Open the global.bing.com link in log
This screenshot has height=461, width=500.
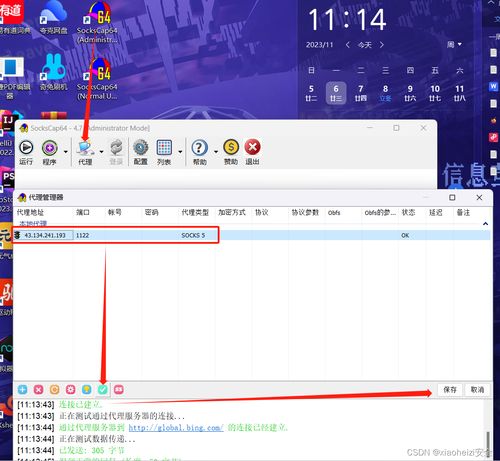(x=176, y=428)
